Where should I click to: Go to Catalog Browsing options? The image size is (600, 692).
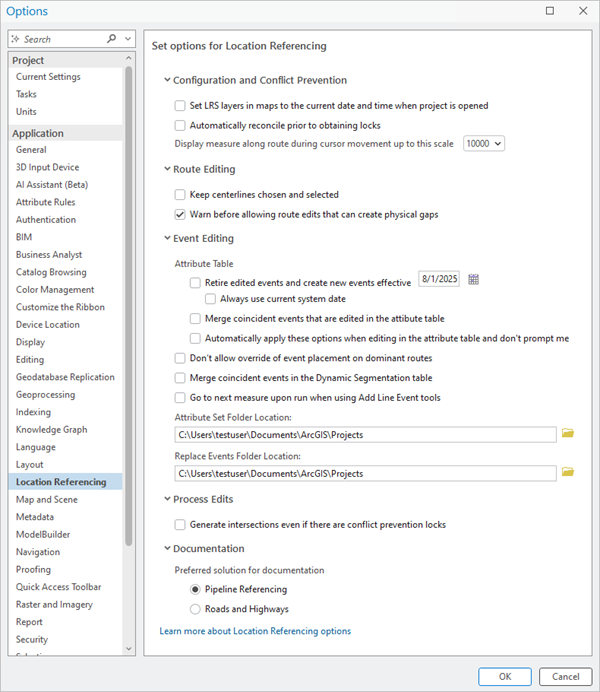pyautogui.click(x=51, y=272)
